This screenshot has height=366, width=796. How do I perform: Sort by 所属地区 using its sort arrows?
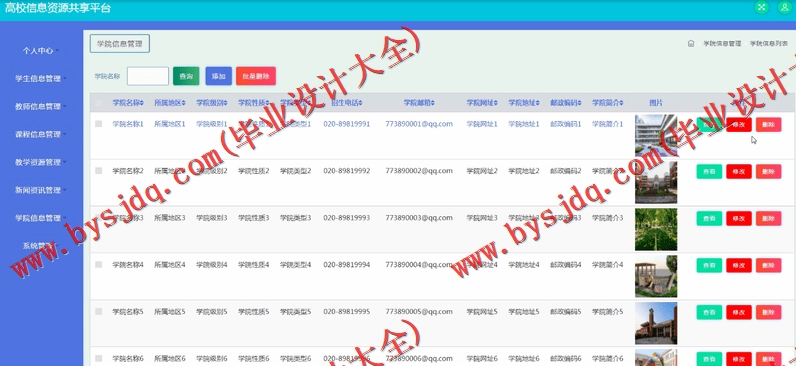(184, 103)
